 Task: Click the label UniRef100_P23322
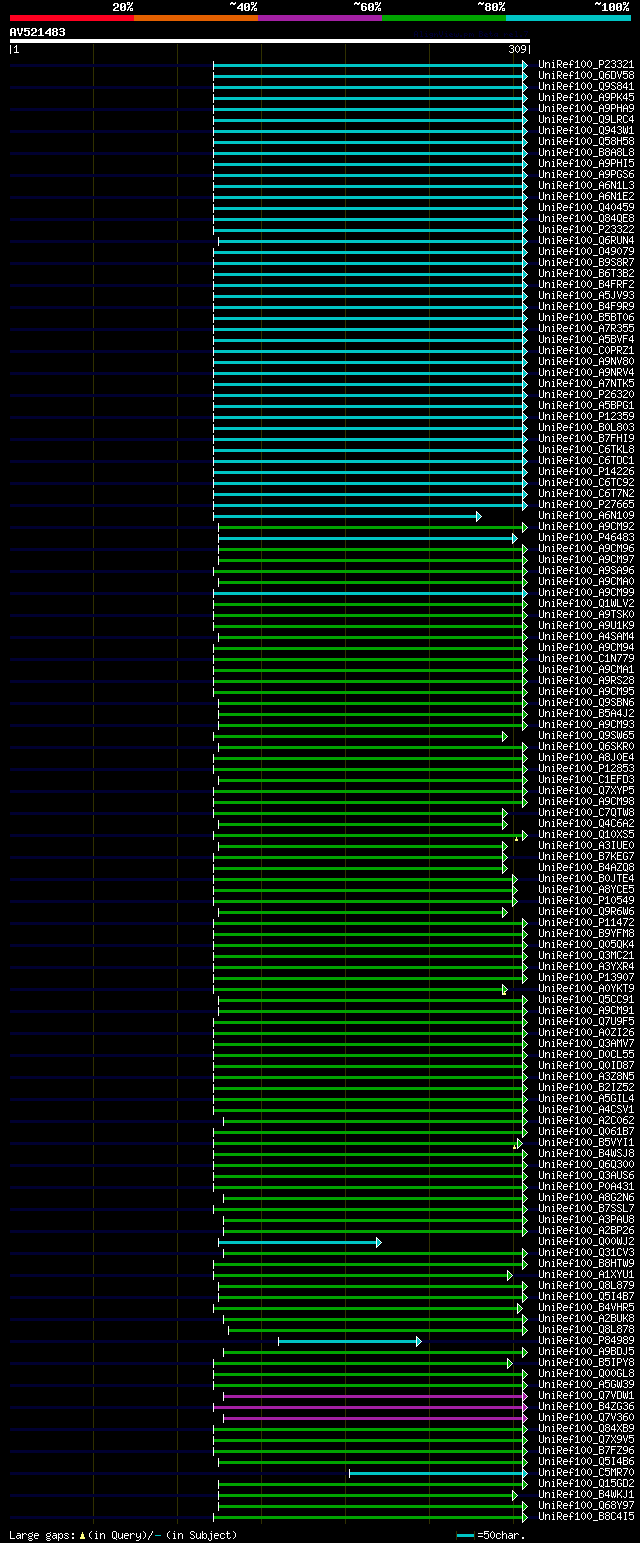point(586,229)
